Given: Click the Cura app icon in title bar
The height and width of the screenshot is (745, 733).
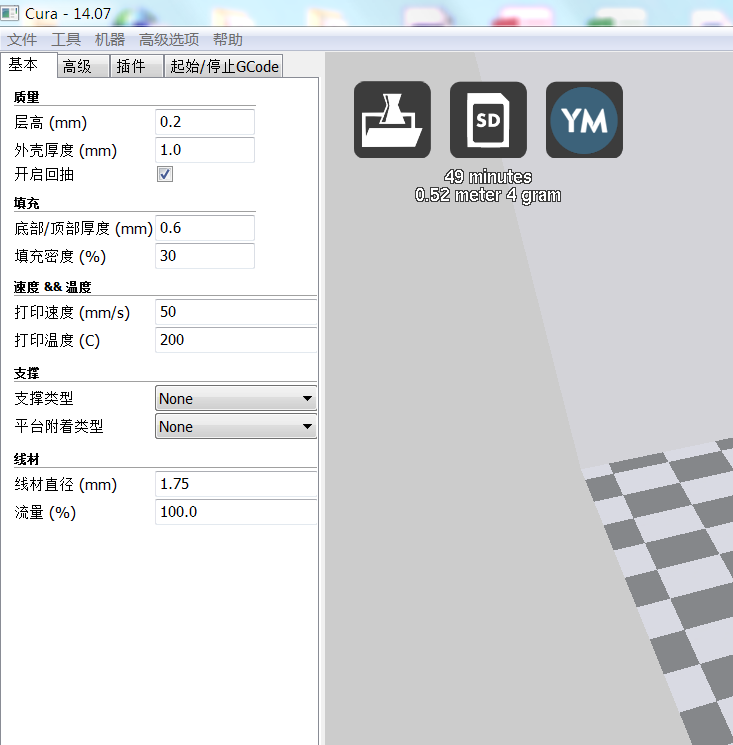Looking at the screenshot, I should point(11,15).
